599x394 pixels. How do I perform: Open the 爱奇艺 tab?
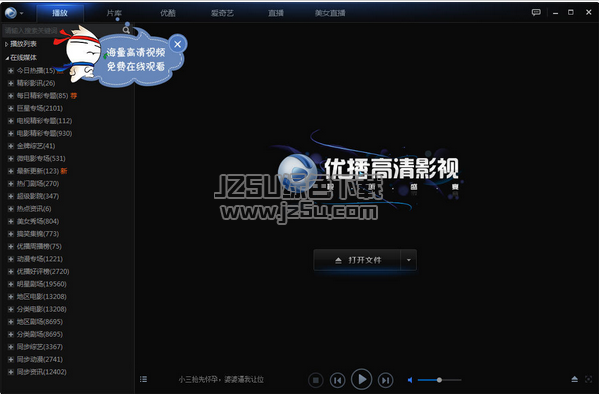(x=222, y=13)
